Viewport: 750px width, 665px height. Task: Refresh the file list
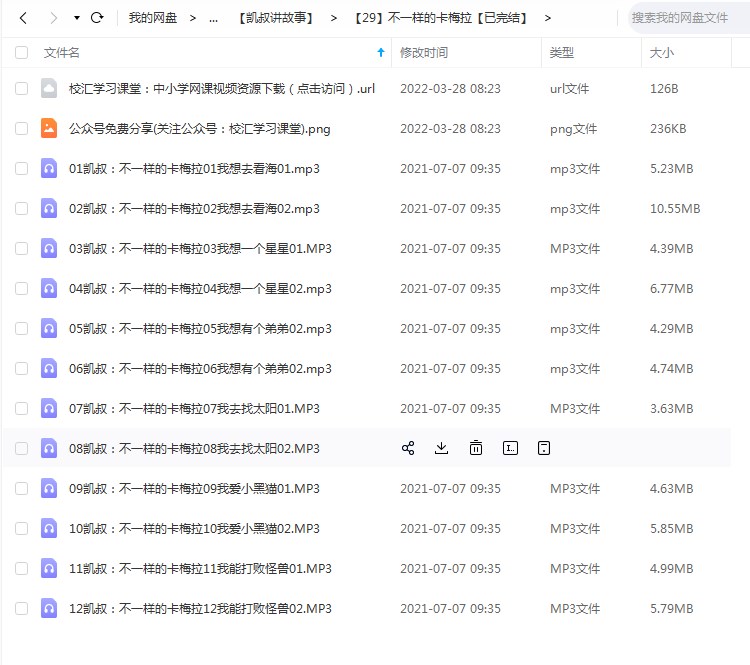point(97,18)
